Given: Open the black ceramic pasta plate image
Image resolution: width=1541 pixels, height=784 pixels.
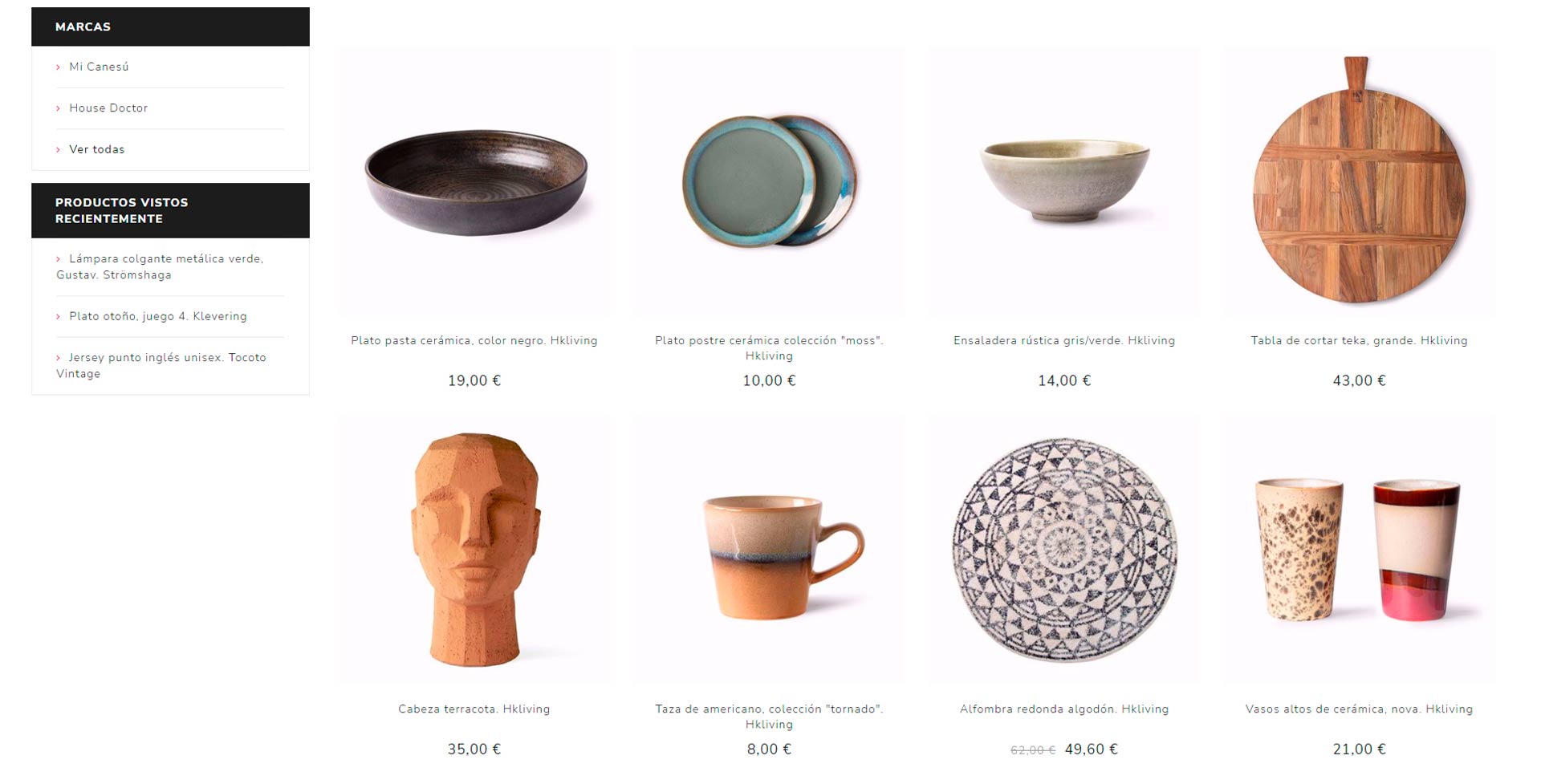Looking at the screenshot, I should click(x=474, y=182).
